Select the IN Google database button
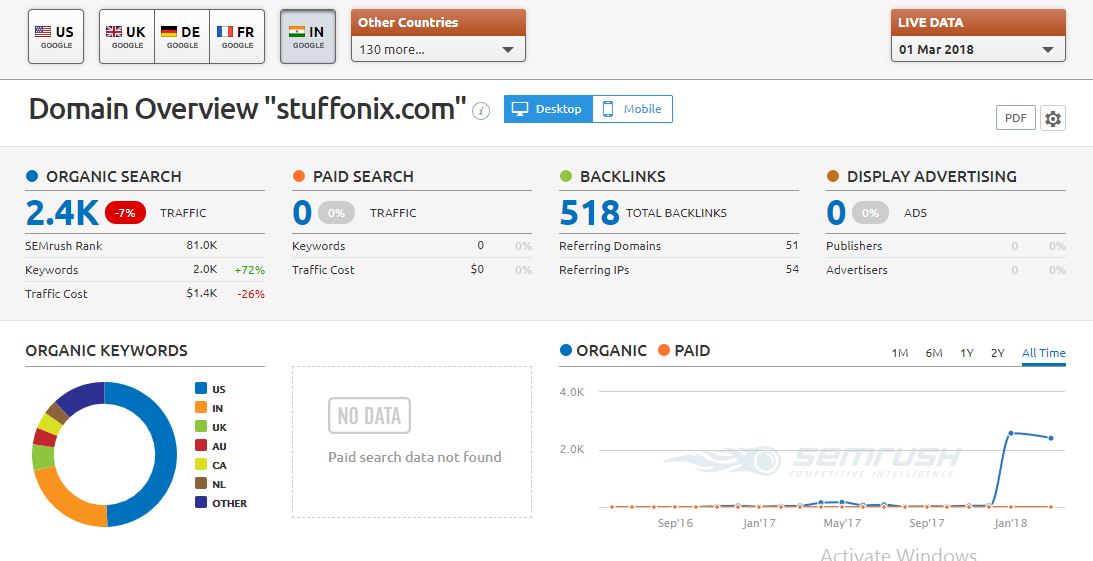Image resolution: width=1093 pixels, height=561 pixels. pyautogui.click(x=307, y=36)
